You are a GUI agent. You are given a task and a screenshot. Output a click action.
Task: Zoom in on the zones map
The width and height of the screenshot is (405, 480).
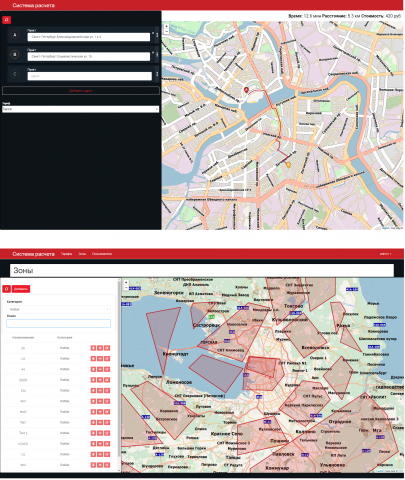[126, 283]
